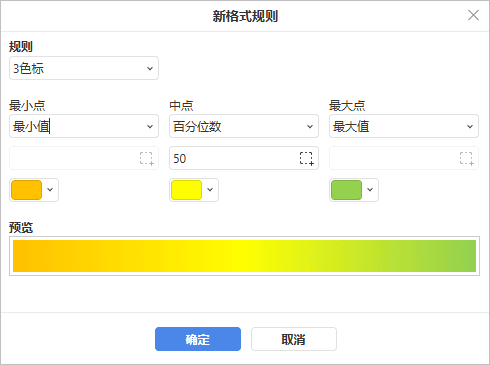The image size is (490, 365).
Task: Focus the empty 最小点 value field
Action: (x=84, y=158)
